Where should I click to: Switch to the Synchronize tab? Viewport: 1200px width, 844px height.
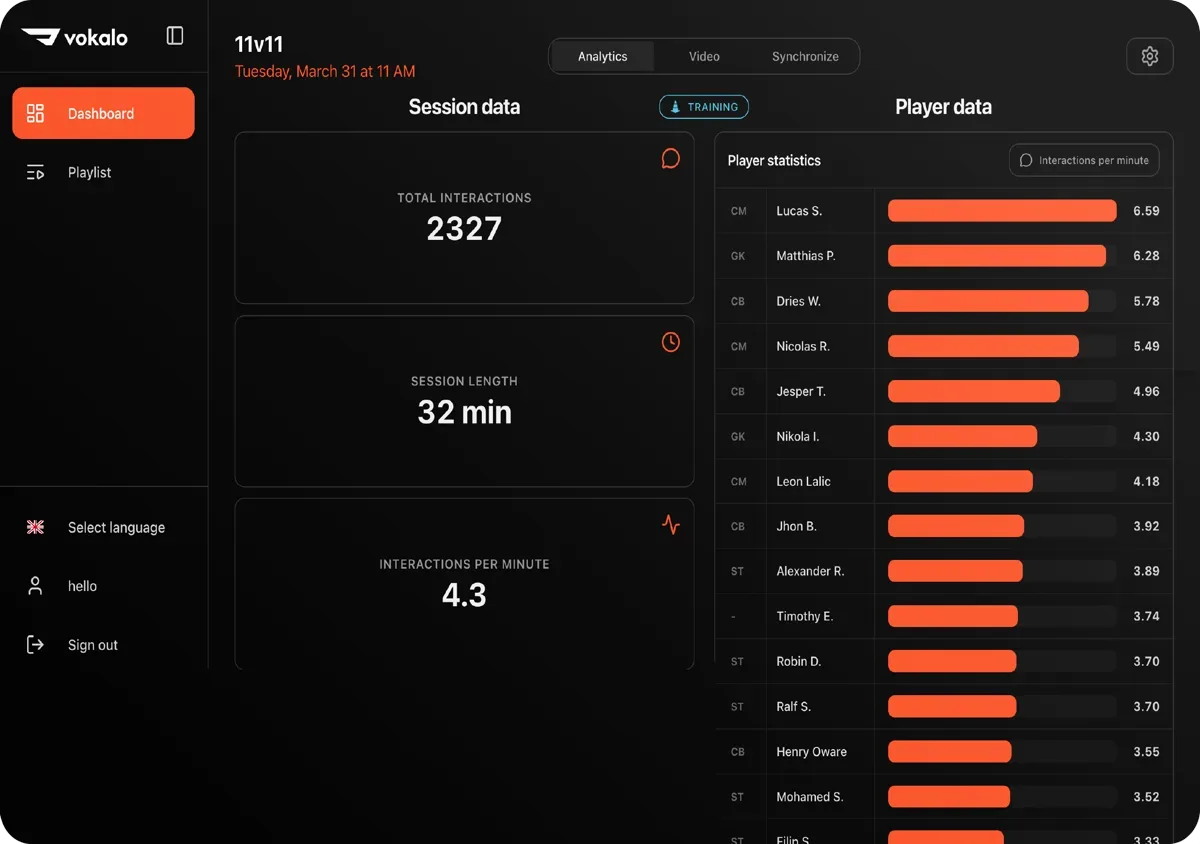[x=805, y=56]
